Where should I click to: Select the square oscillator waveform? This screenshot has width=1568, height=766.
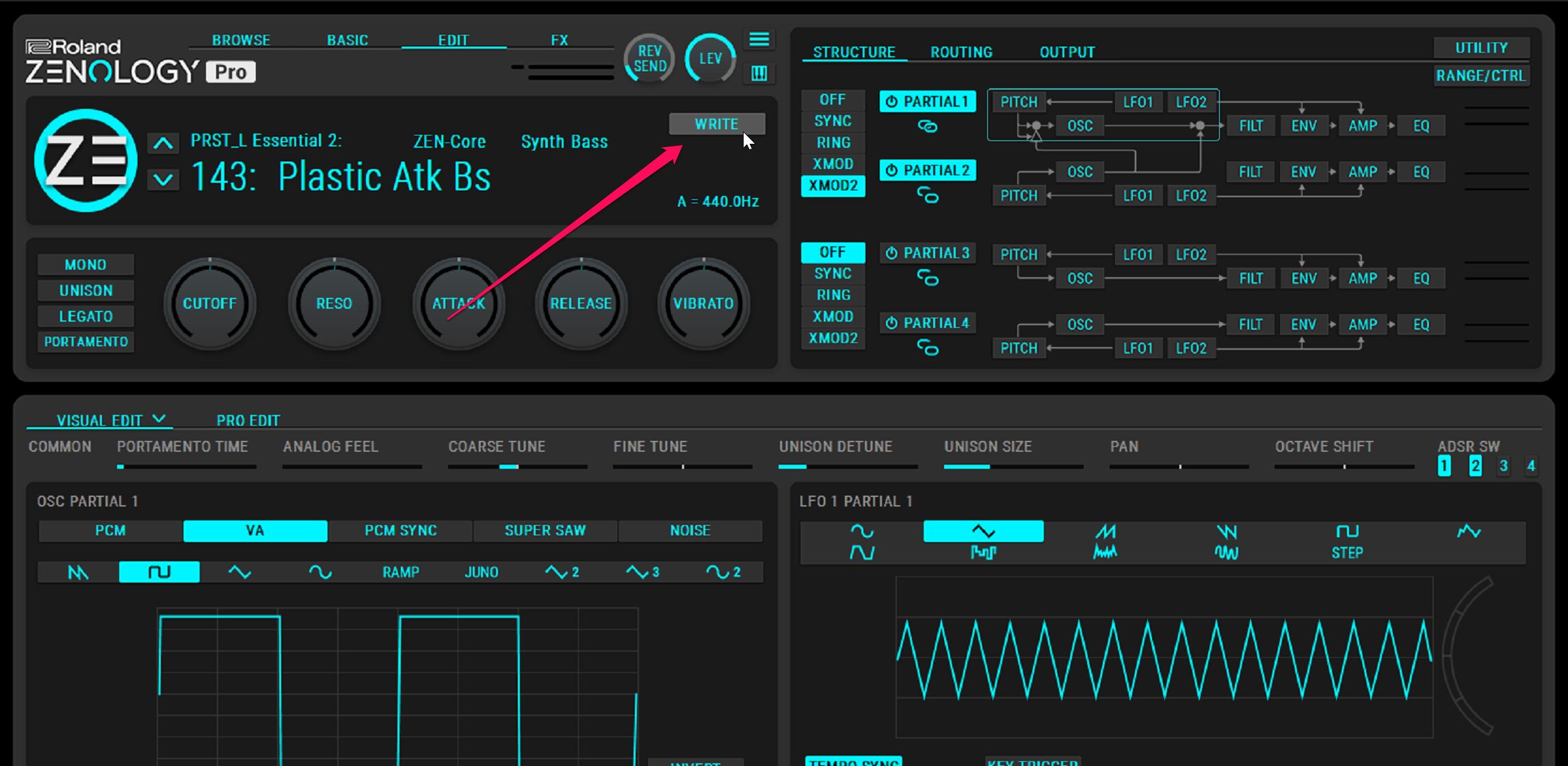point(159,572)
